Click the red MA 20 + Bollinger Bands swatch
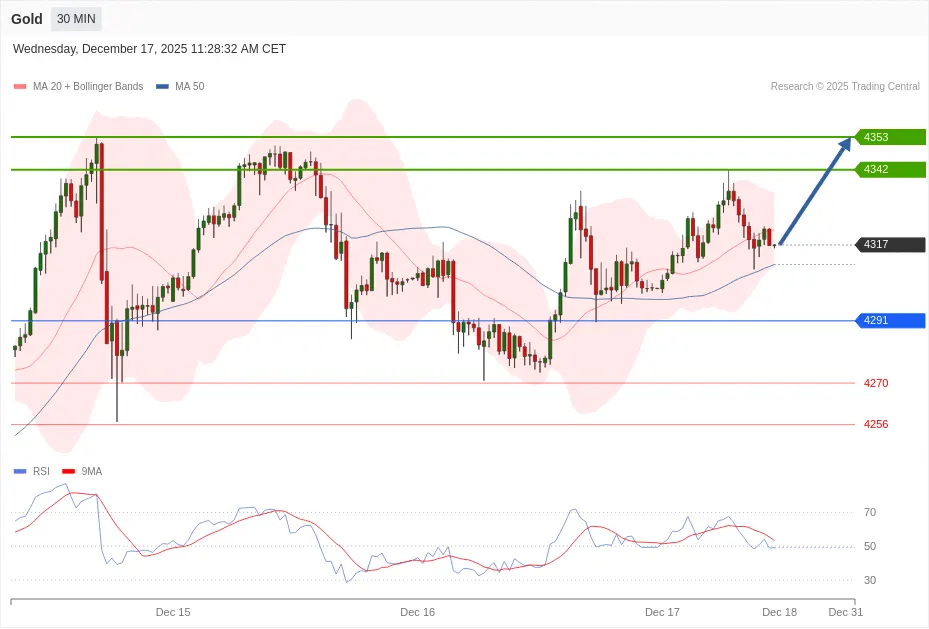 19,87
